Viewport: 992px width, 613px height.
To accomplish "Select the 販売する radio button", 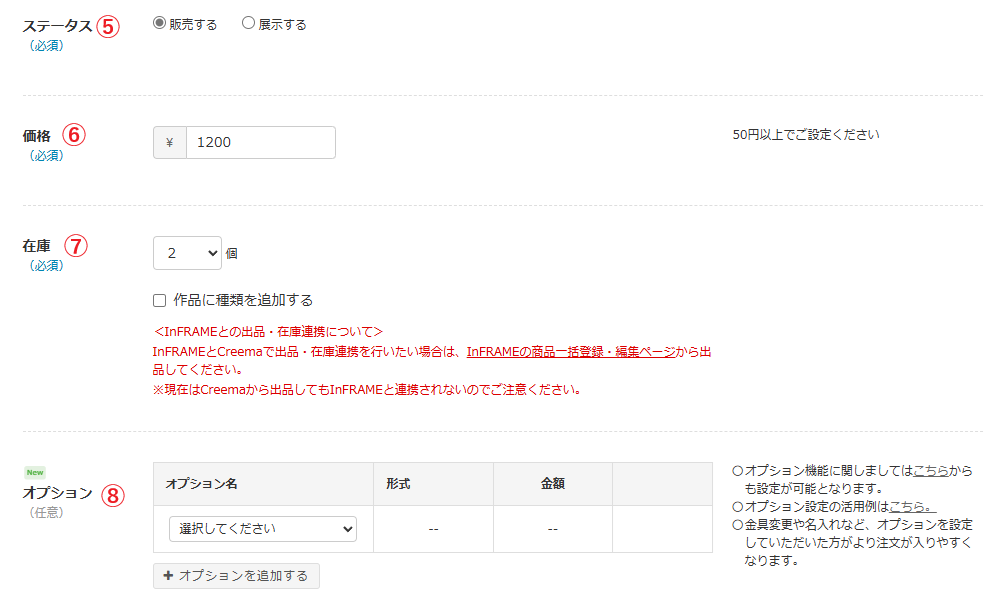I will coord(159,23).
